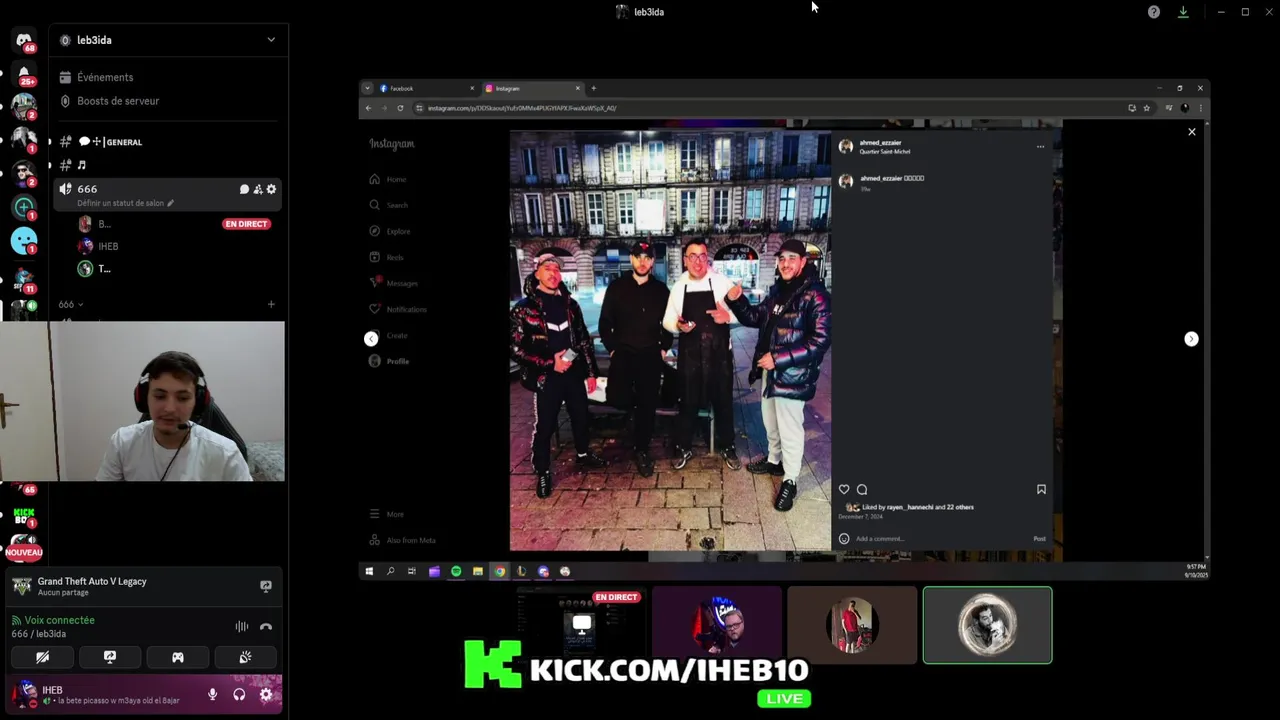The height and width of the screenshot is (720, 1280).
Task: Add a channel with the plus beside 666
Action: pos(271,304)
